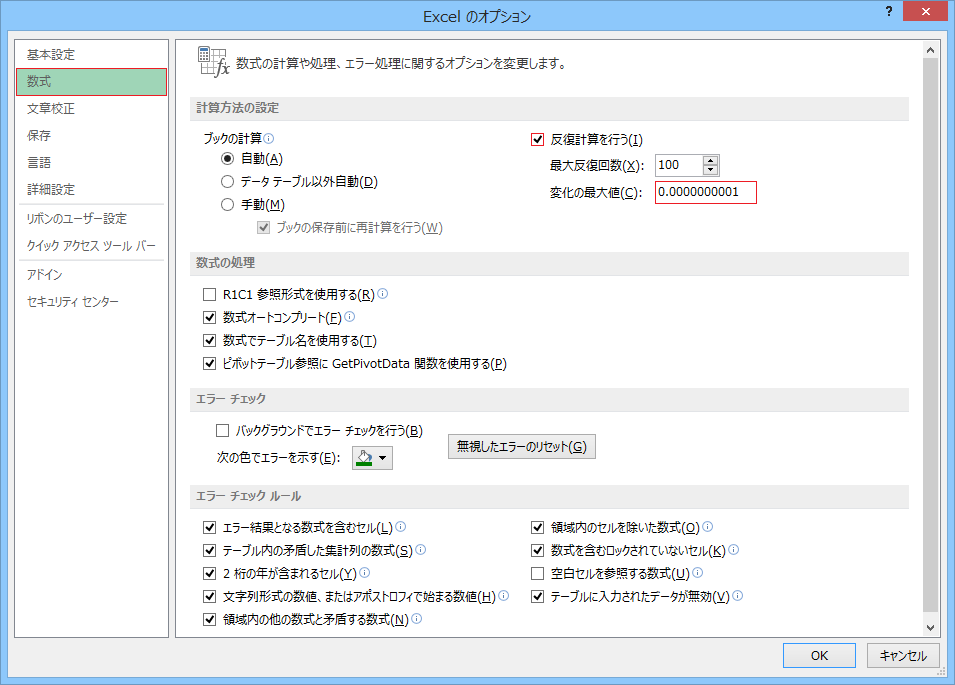Select 数式 category in sidebar
The height and width of the screenshot is (685, 955).
point(91,82)
